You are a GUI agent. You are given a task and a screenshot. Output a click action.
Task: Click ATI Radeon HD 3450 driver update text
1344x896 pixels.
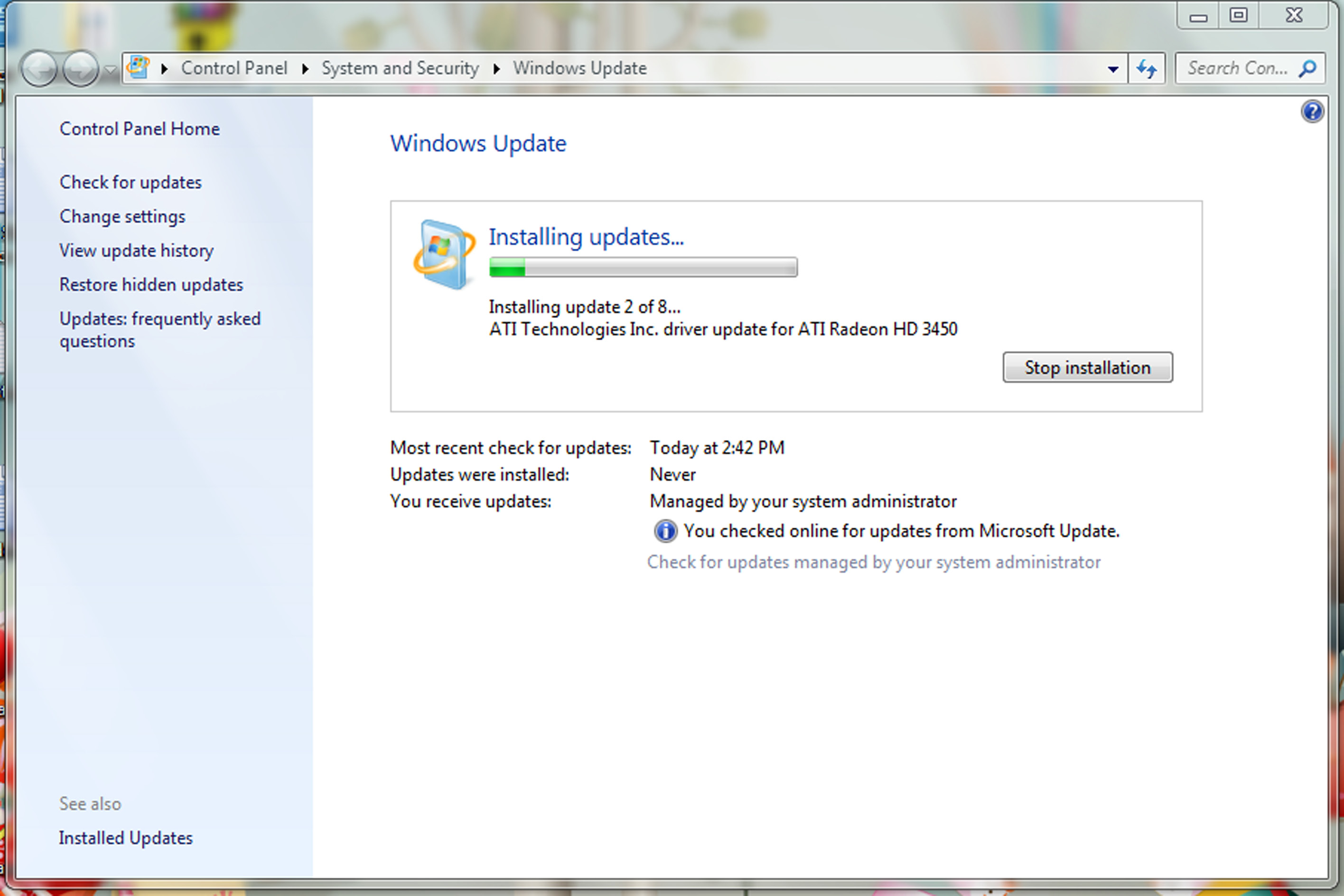[723, 329]
